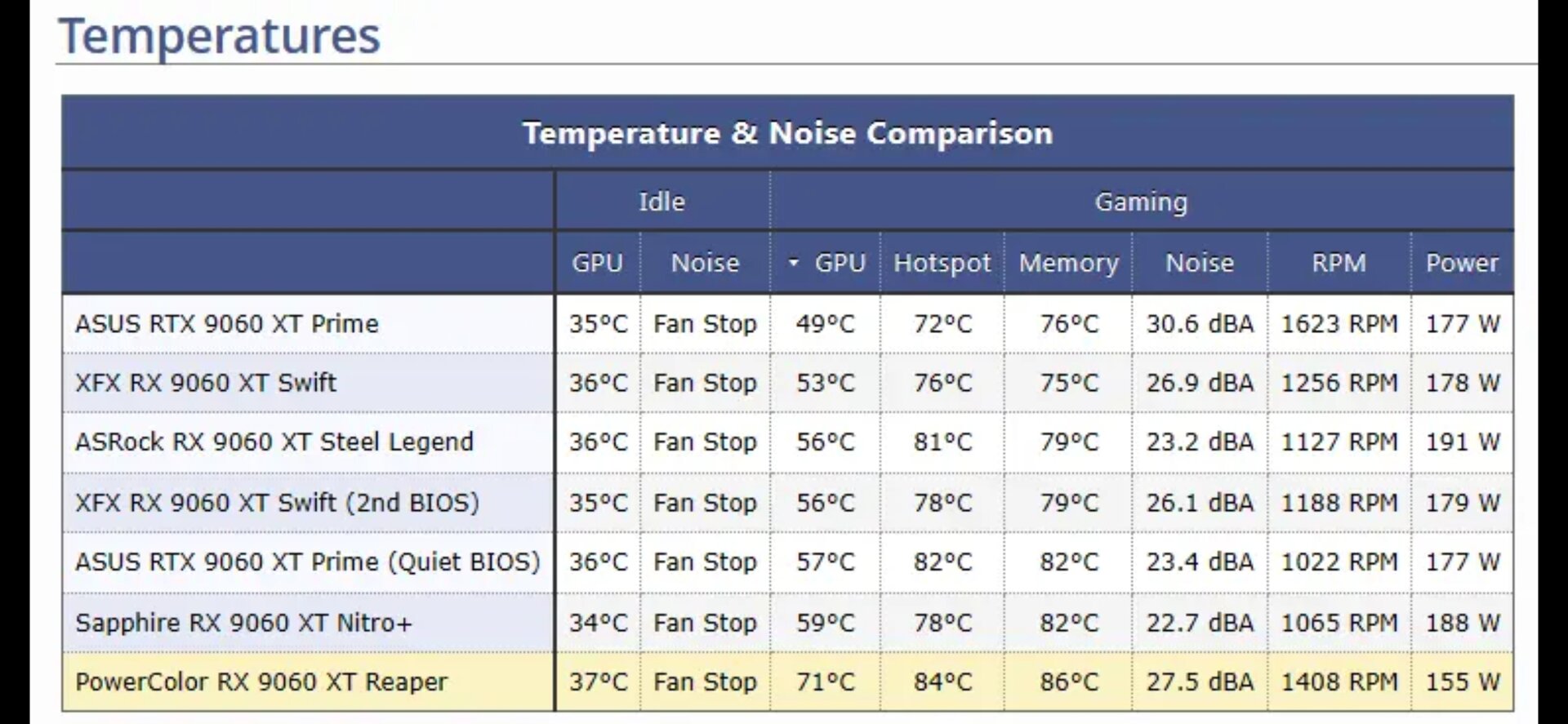This screenshot has width=1568, height=724.
Task: Select ASUS RTX 9060 XT Prime (Quiet BIOS)
Action: coord(308,562)
